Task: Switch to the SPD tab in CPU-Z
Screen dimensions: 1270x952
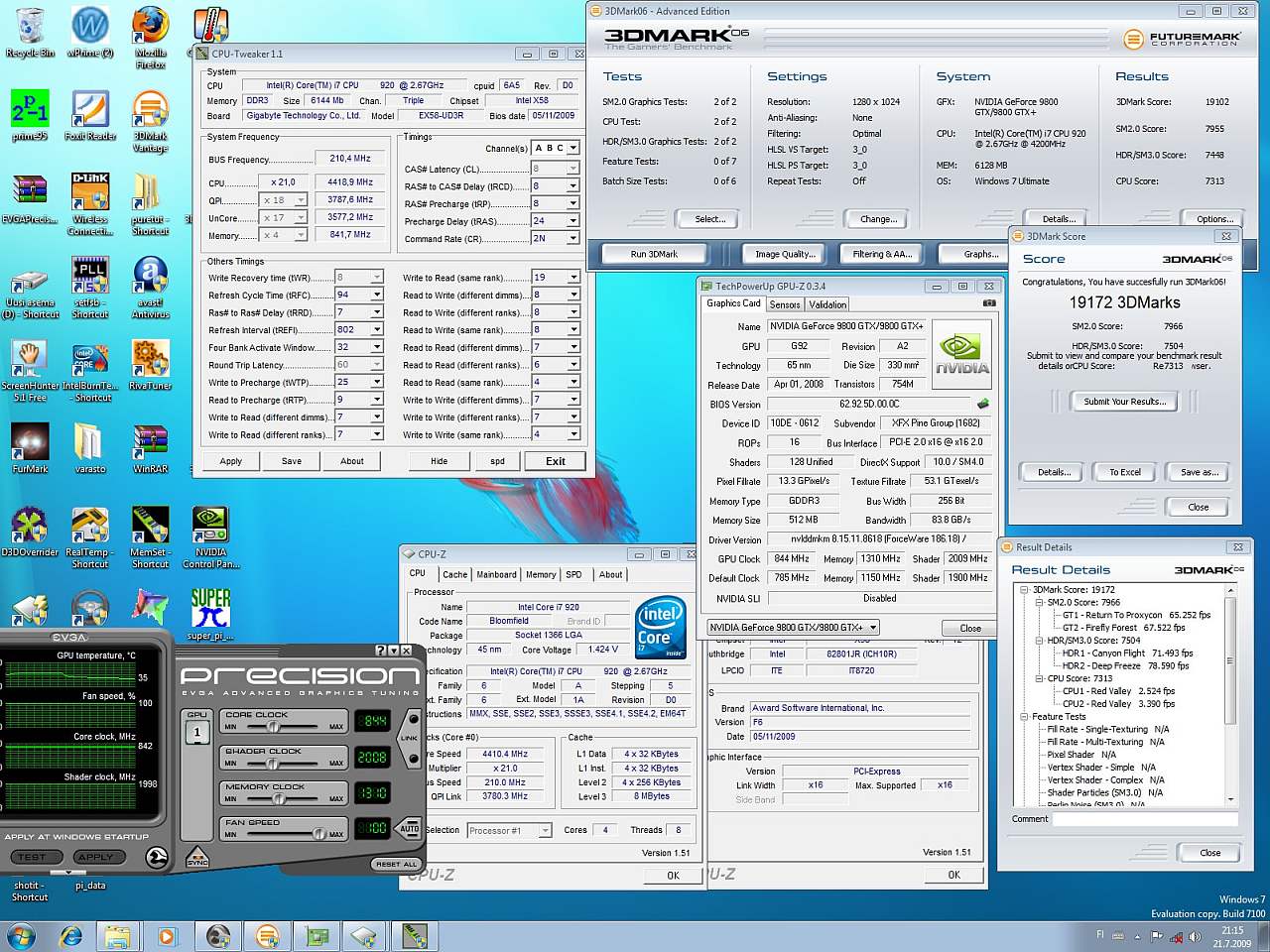Action: pos(573,574)
